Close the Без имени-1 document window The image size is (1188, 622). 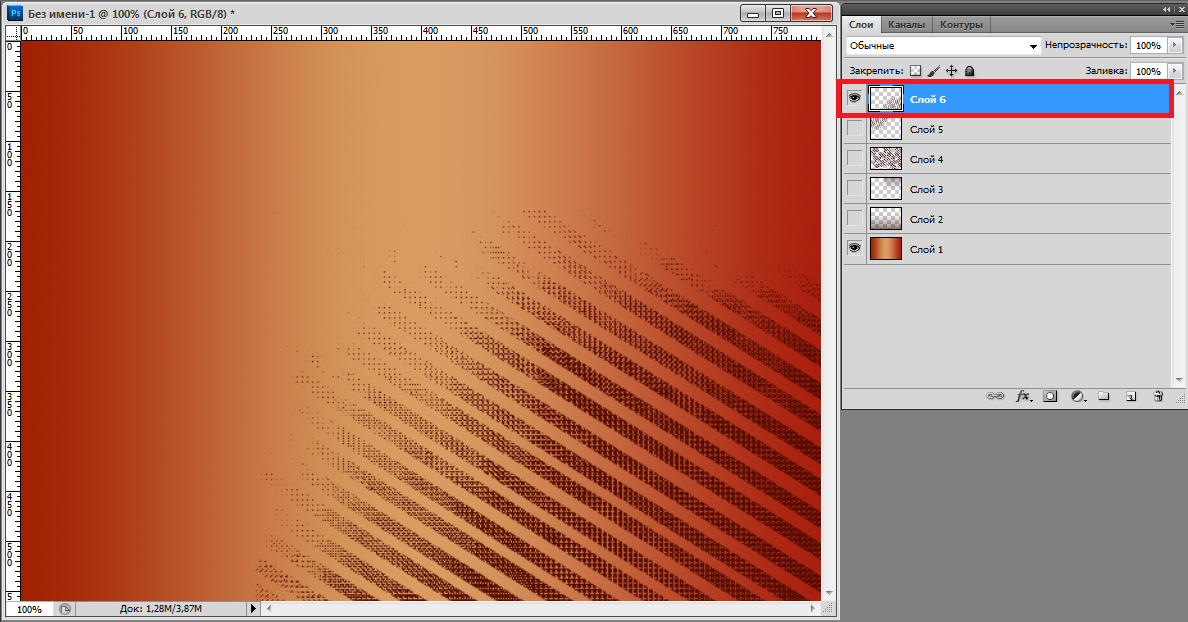(811, 13)
